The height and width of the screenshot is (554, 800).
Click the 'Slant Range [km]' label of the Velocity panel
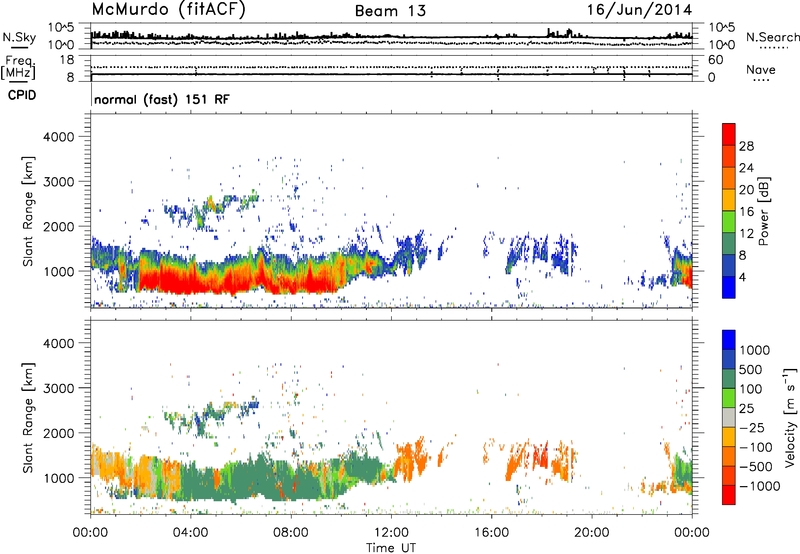click(28, 418)
